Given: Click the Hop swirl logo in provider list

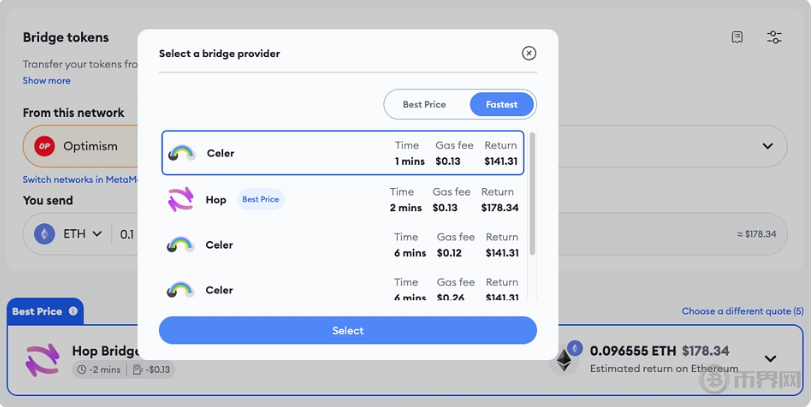Looking at the screenshot, I should pyautogui.click(x=180, y=199).
